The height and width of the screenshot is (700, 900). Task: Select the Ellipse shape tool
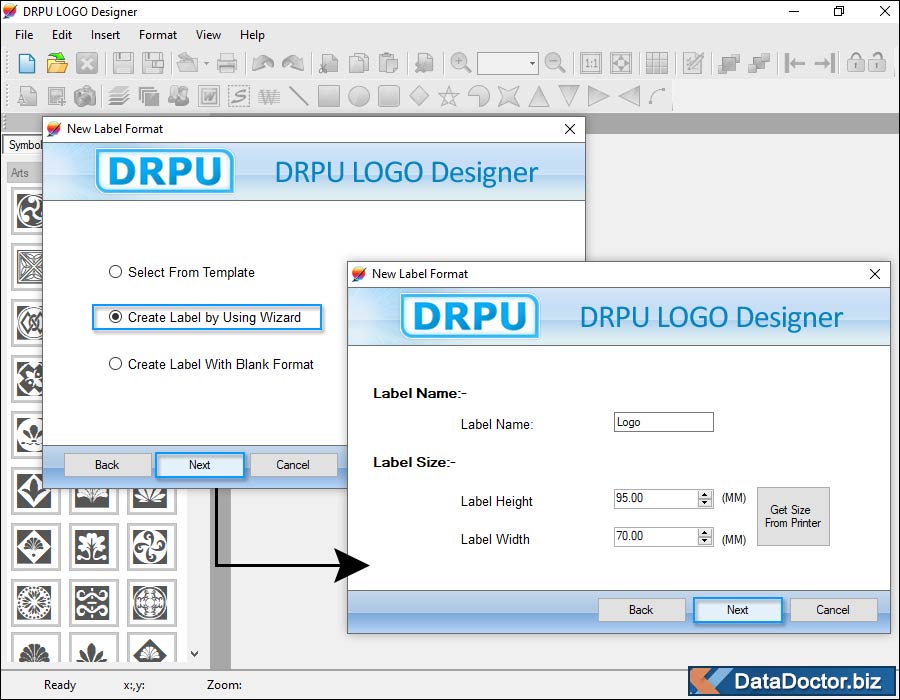coord(359,96)
